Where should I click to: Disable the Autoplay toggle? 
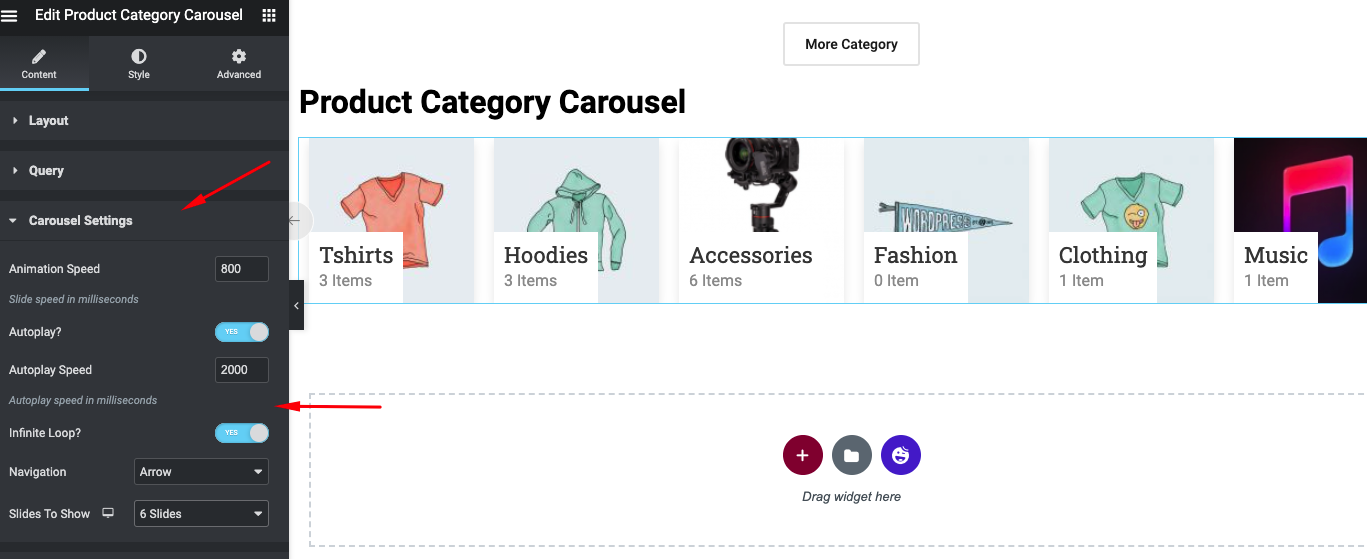242,331
